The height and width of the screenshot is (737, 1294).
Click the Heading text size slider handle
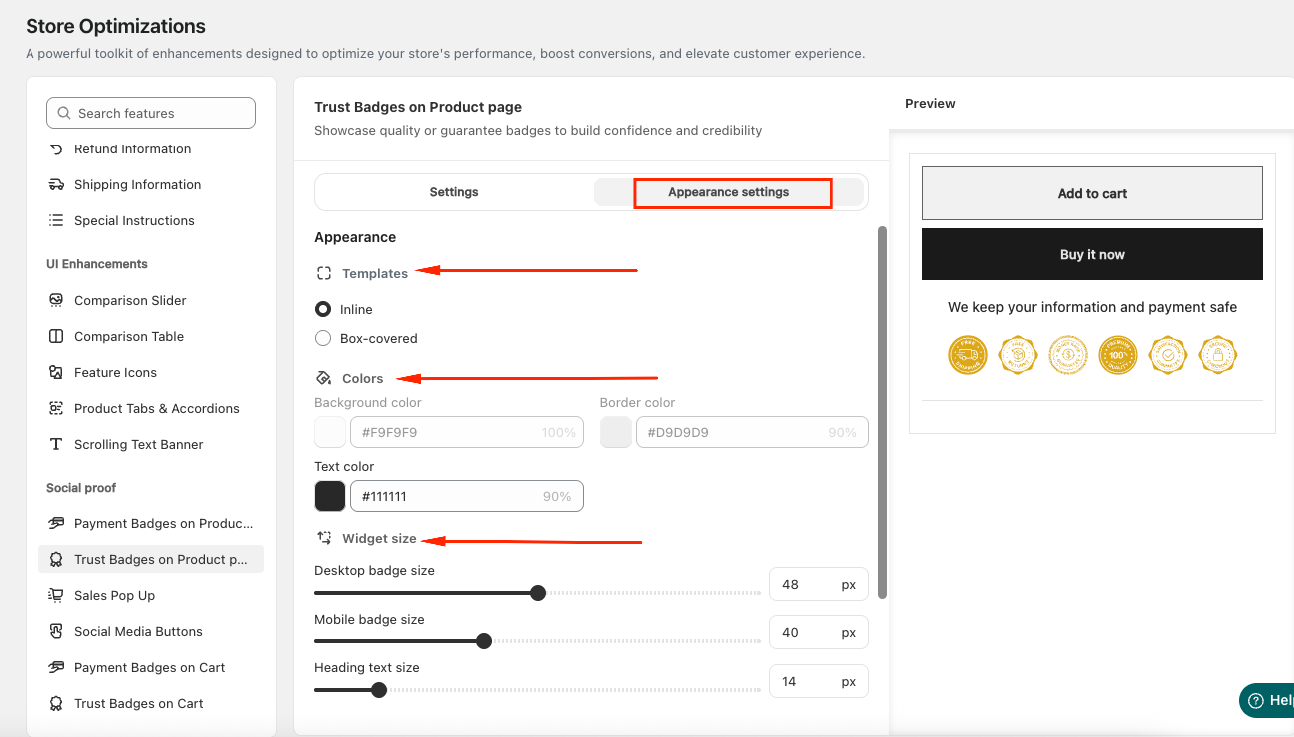379,689
